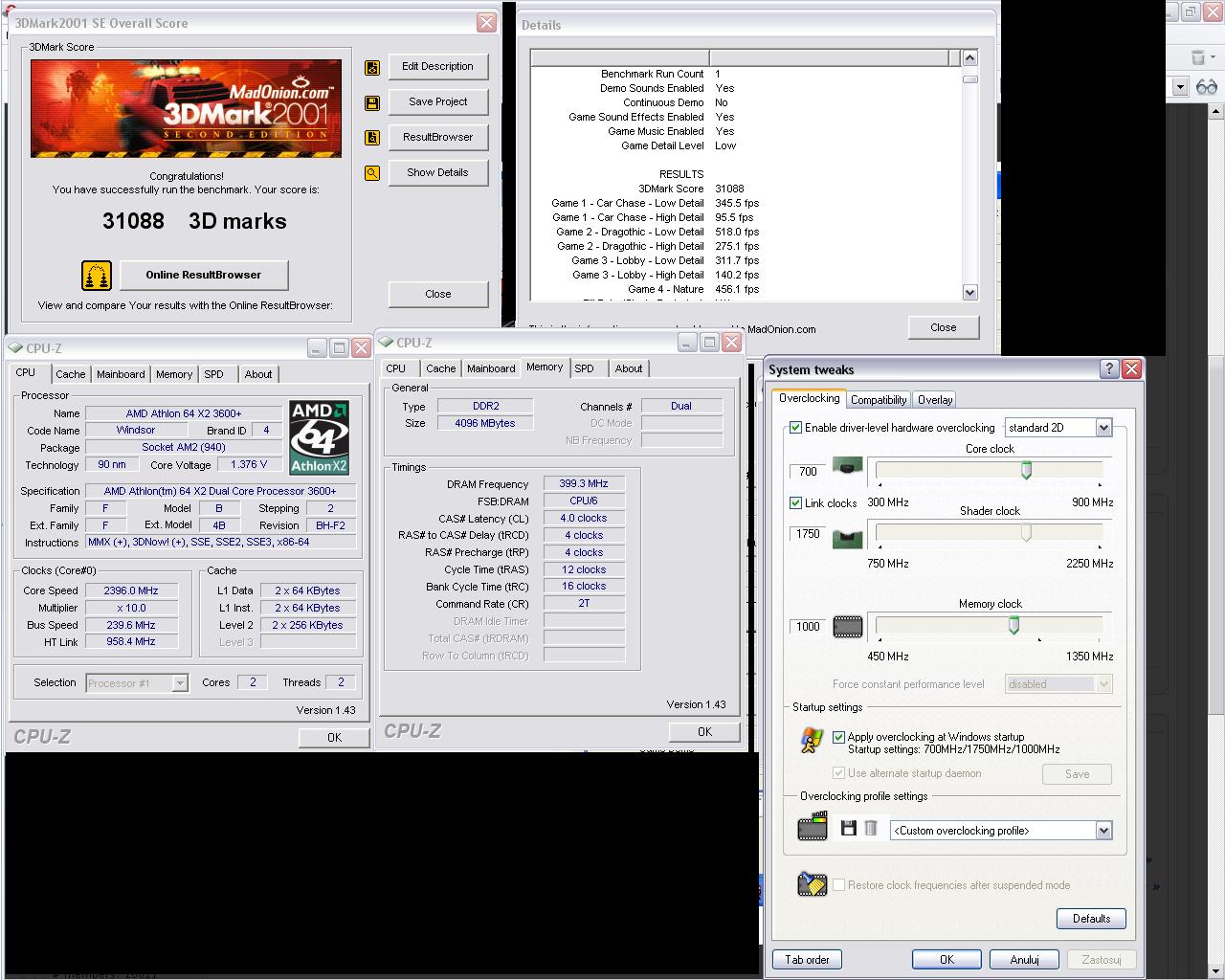Click the Online ResultBrowser button
The width and height of the screenshot is (1225, 980).
tap(203, 276)
